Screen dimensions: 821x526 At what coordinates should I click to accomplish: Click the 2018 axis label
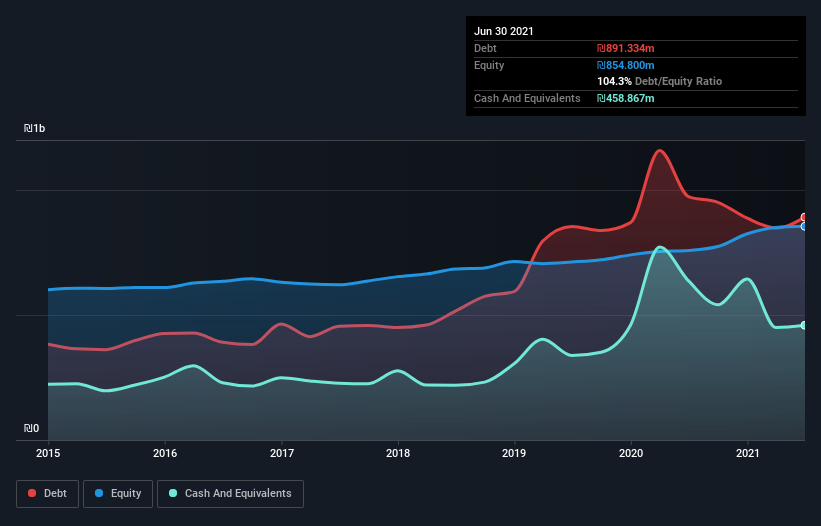click(398, 453)
